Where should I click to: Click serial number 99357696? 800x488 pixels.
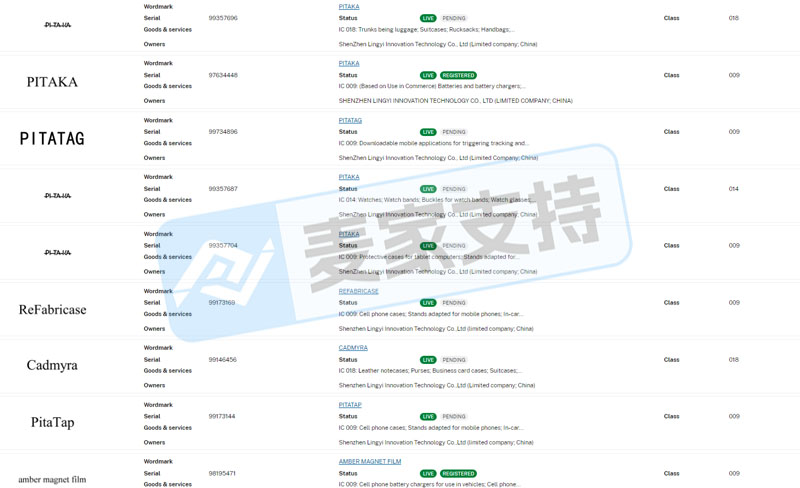click(223, 18)
